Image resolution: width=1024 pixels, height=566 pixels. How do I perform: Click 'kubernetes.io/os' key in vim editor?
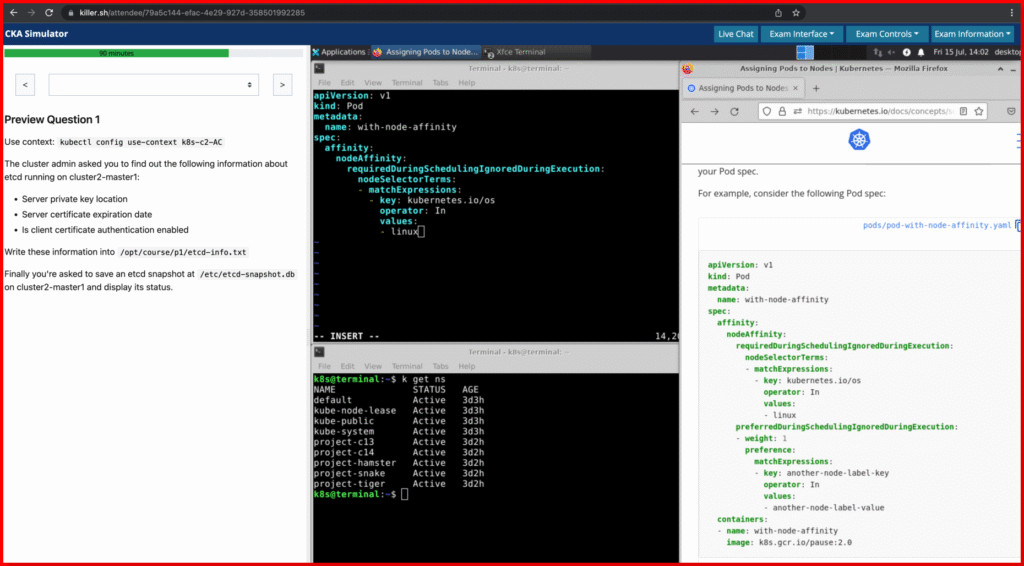[451, 200]
